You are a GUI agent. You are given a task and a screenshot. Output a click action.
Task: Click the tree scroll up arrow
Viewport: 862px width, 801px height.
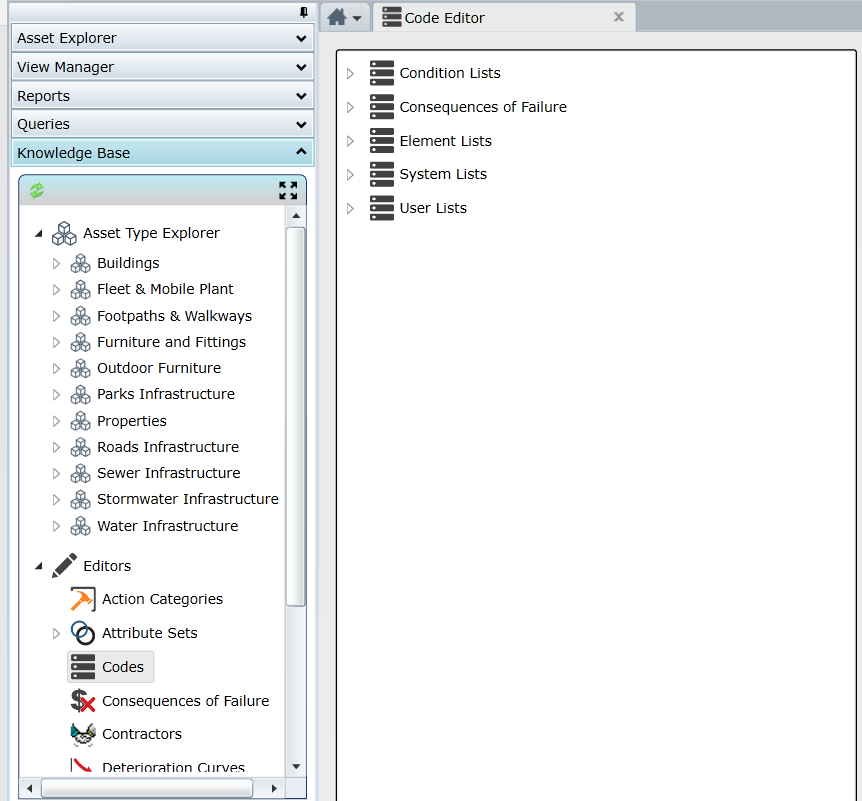(296, 216)
